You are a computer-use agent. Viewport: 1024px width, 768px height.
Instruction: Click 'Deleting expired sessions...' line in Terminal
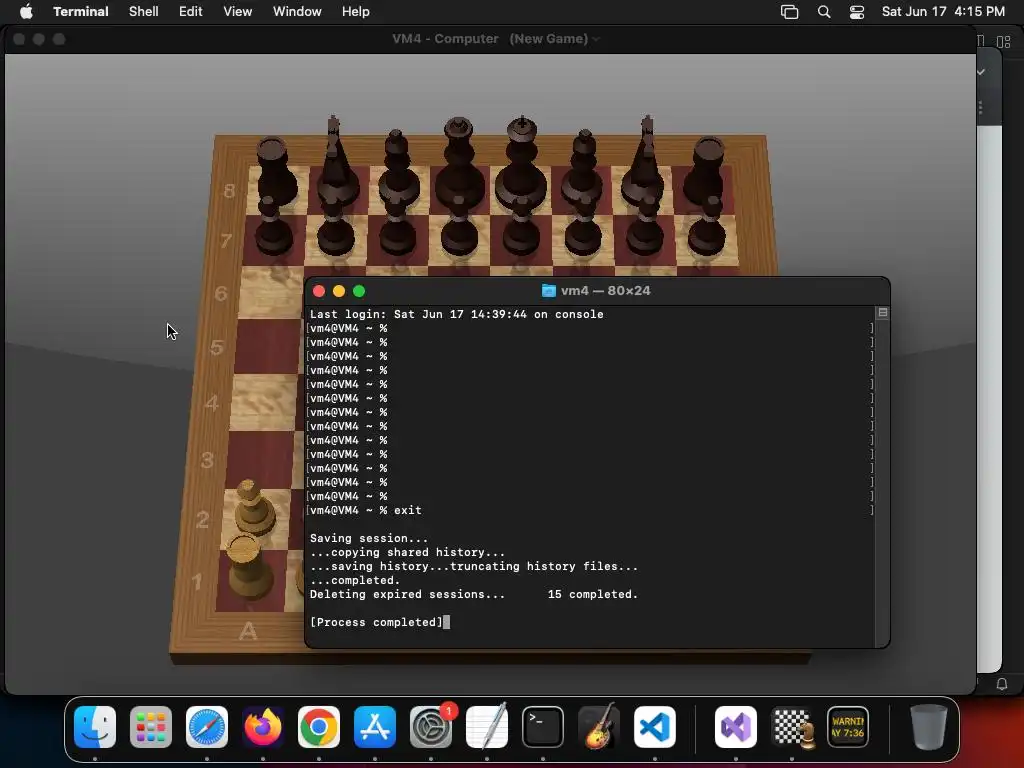pyautogui.click(x=473, y=594)
